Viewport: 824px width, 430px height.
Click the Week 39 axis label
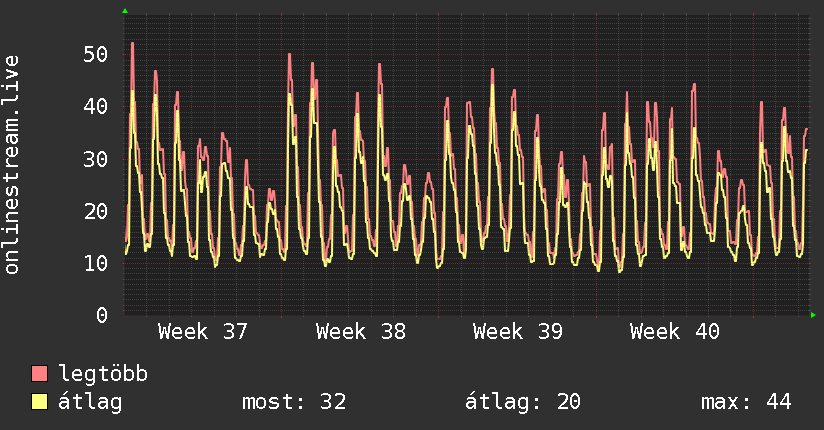tap(518, 332)
